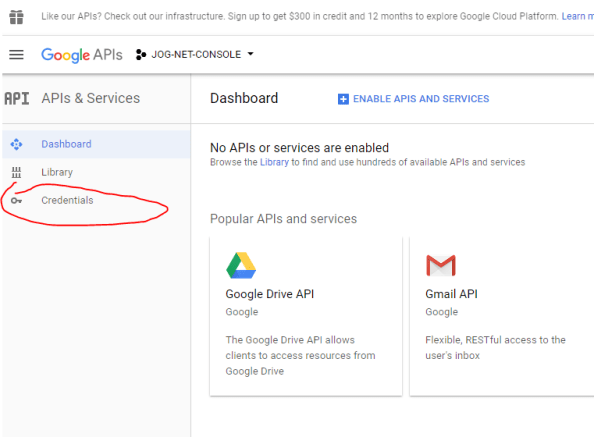
Task: Go to Credentials in the sidebar
Action: (96, 200)
